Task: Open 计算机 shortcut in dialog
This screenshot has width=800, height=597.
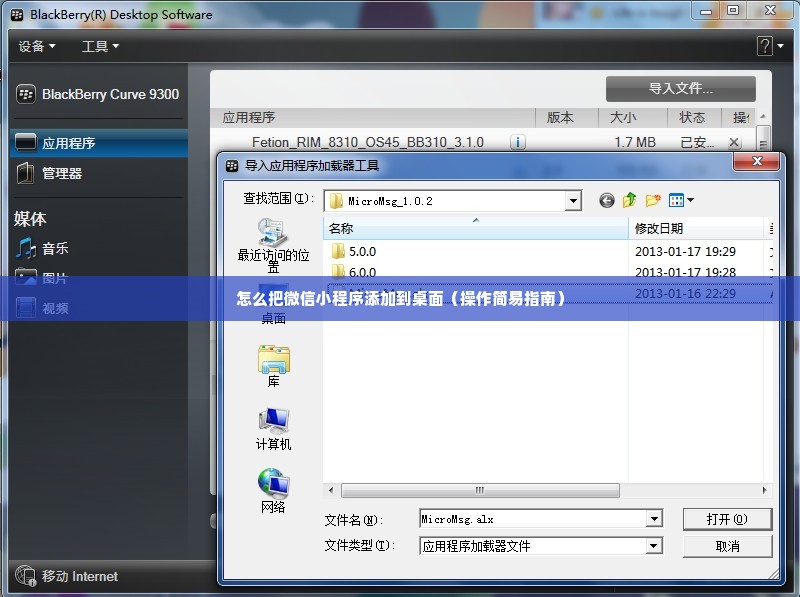Action: [x=273, y=429]
